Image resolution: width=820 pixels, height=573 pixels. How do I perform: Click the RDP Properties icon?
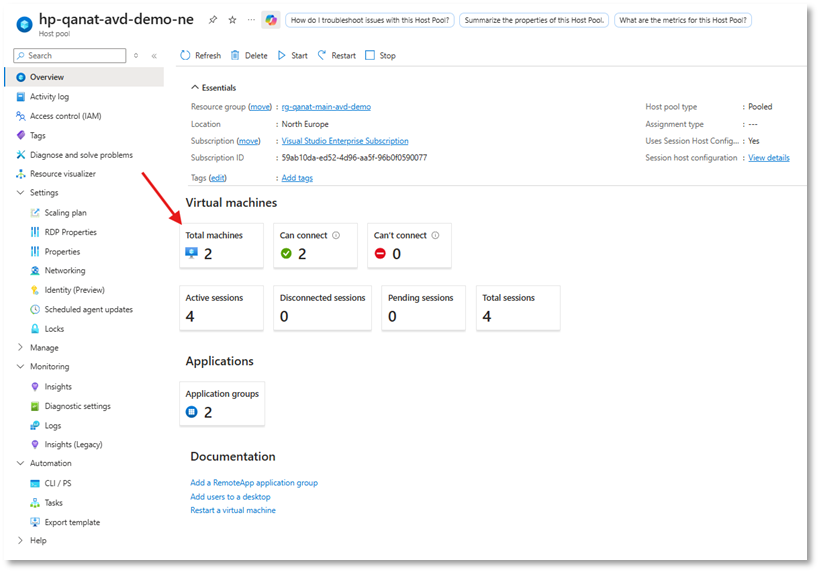35,232
